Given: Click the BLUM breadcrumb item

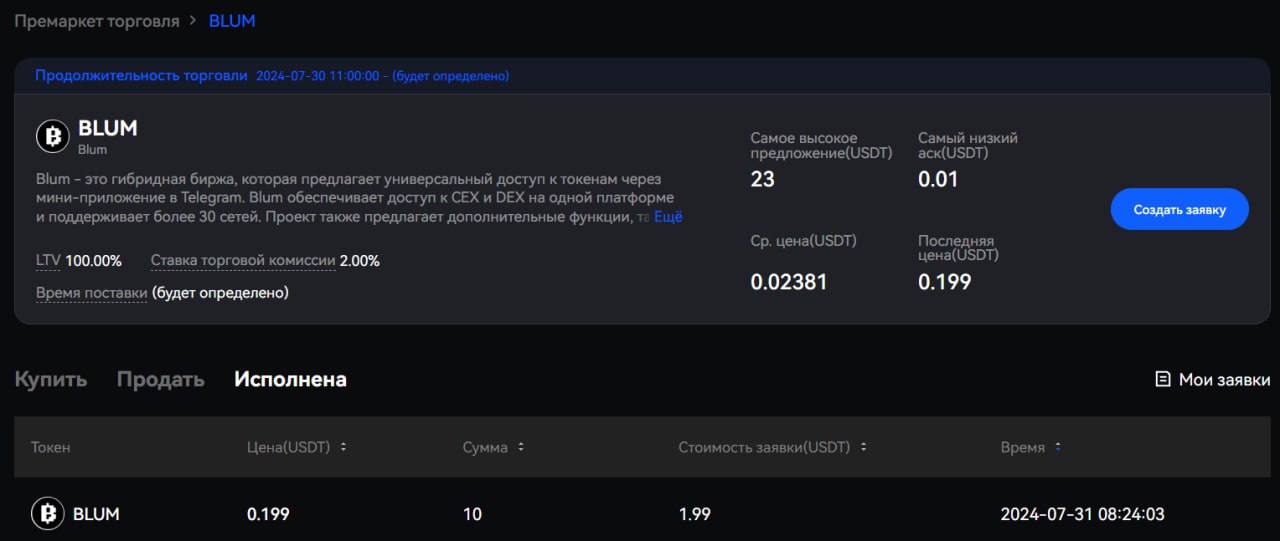Looking at the screenshot, I should coord(232,21).
